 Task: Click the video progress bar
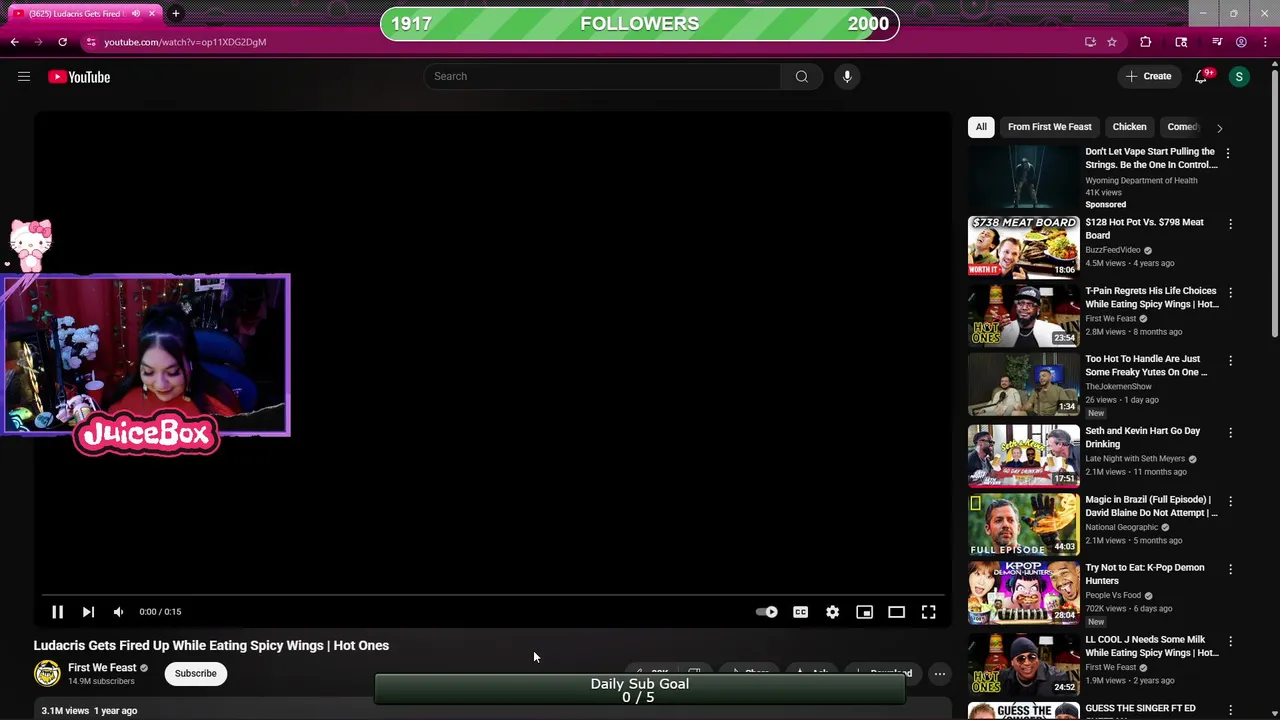click(x=493, y=595)
